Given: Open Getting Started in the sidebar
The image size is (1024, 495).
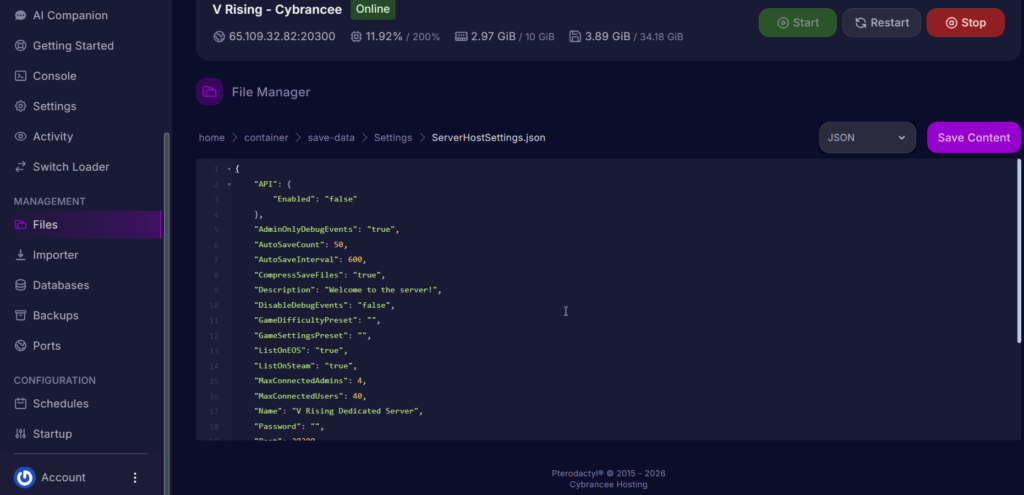Looking at the screenshot, I should click(x=64, y=46).
